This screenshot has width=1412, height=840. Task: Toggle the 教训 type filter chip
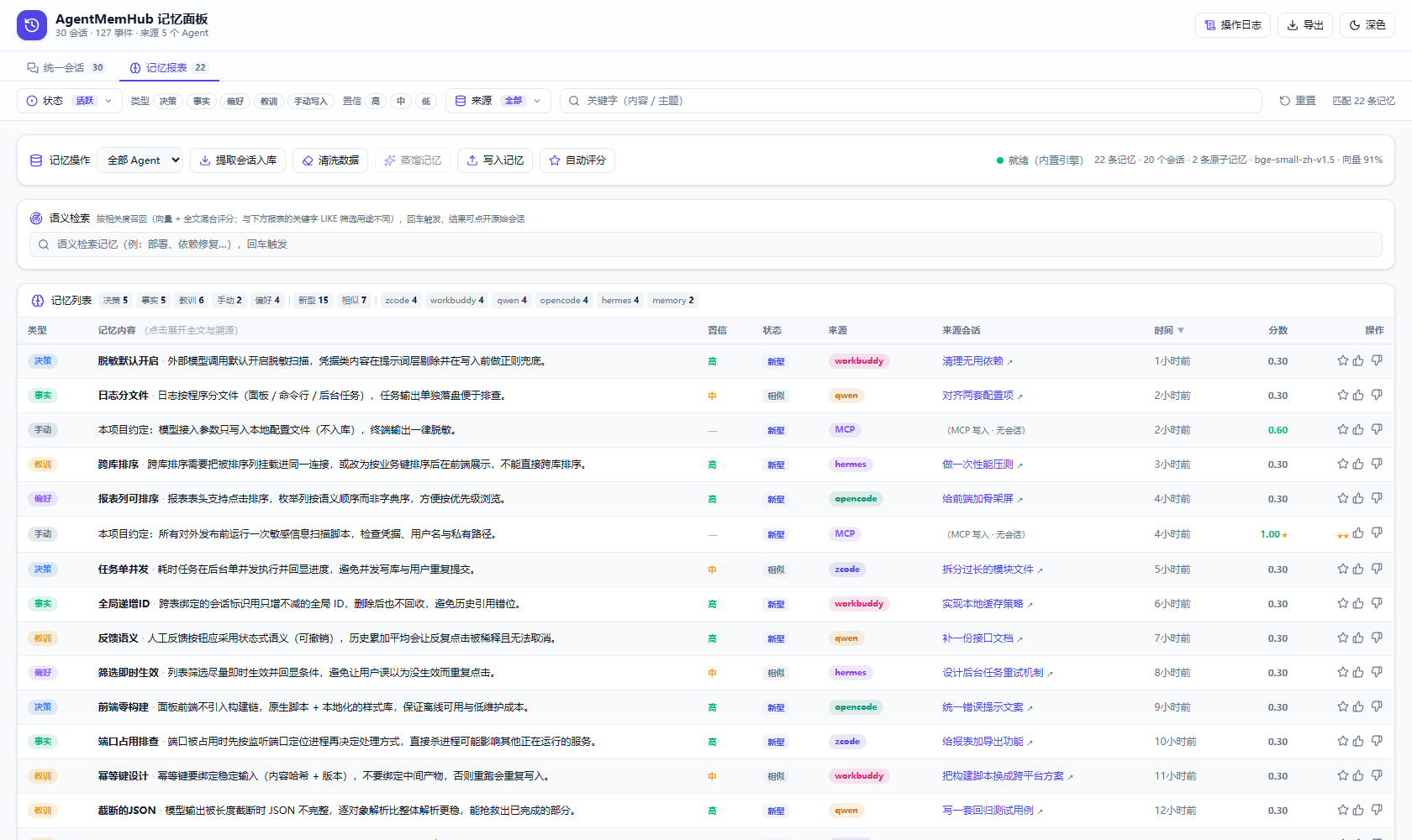coord(269,101)
